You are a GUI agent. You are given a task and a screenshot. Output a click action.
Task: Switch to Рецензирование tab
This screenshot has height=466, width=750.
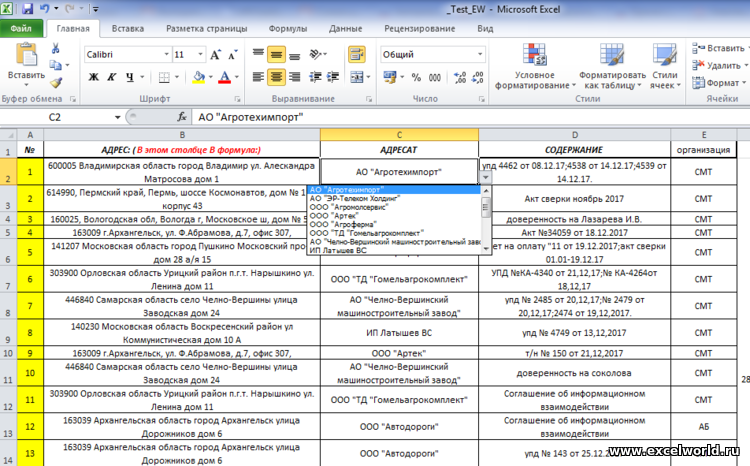pyautogui.click(x=419, y=29)
